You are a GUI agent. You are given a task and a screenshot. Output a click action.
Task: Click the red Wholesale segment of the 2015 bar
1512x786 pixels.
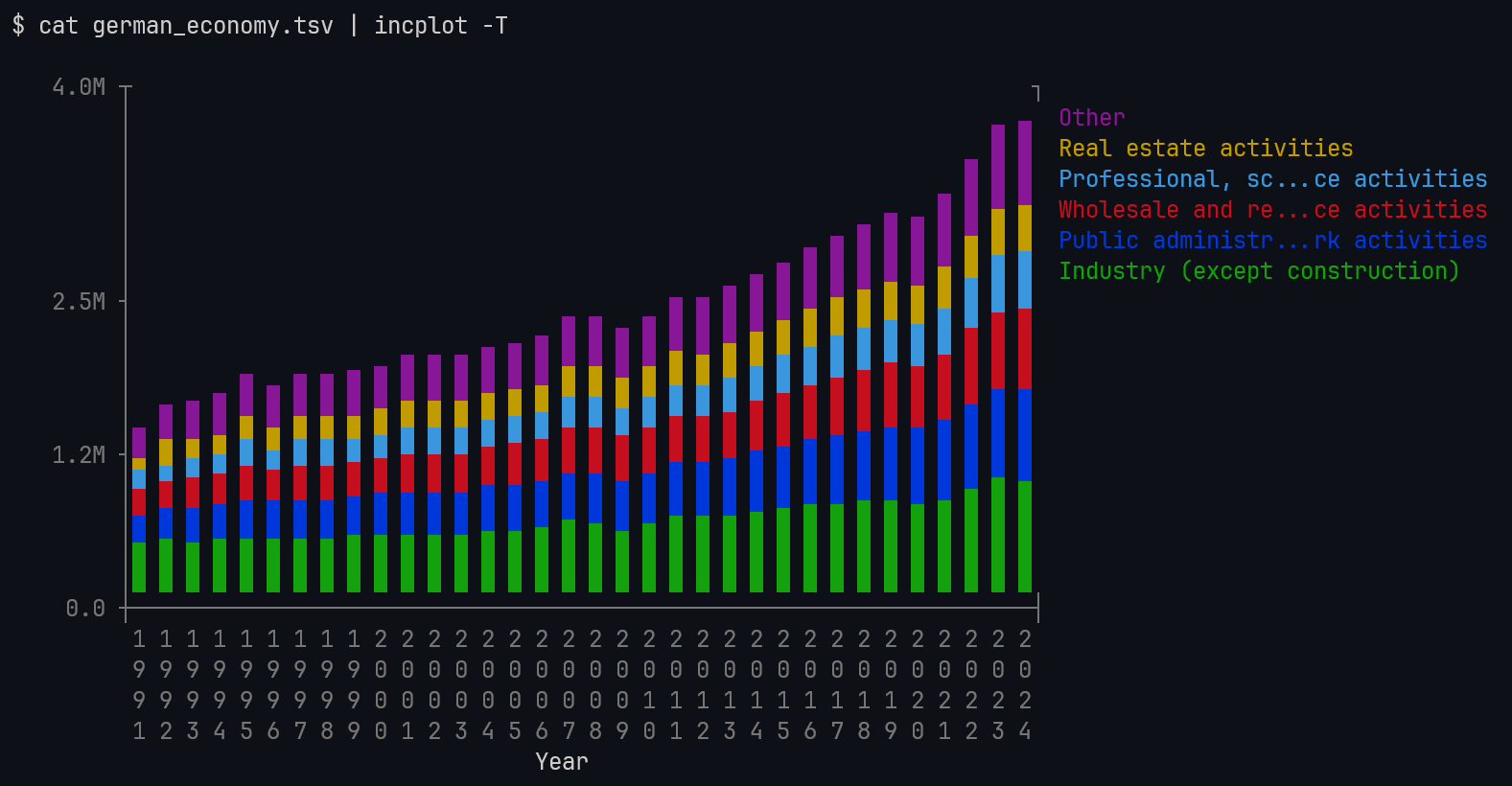pos(783,420)
